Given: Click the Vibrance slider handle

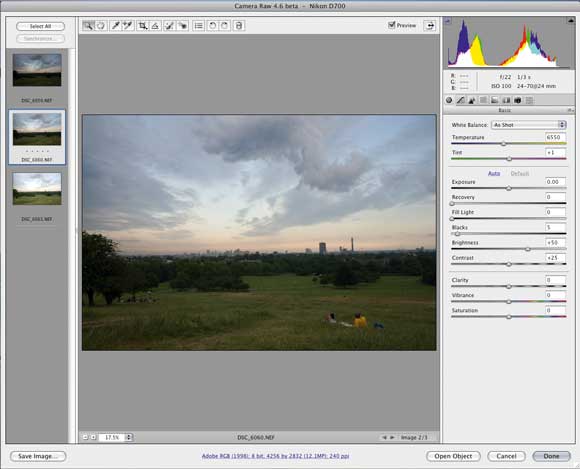Looking at the screenshot, I should (x=509, y=302).
